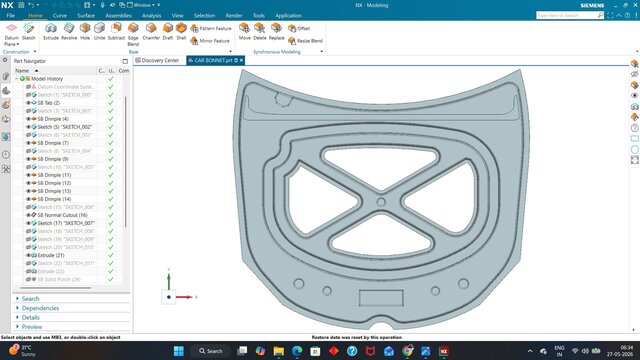Select the Move Face tool
Image resolution: width=640 pixels, height=360 pixels.
(x=244, y=31)
